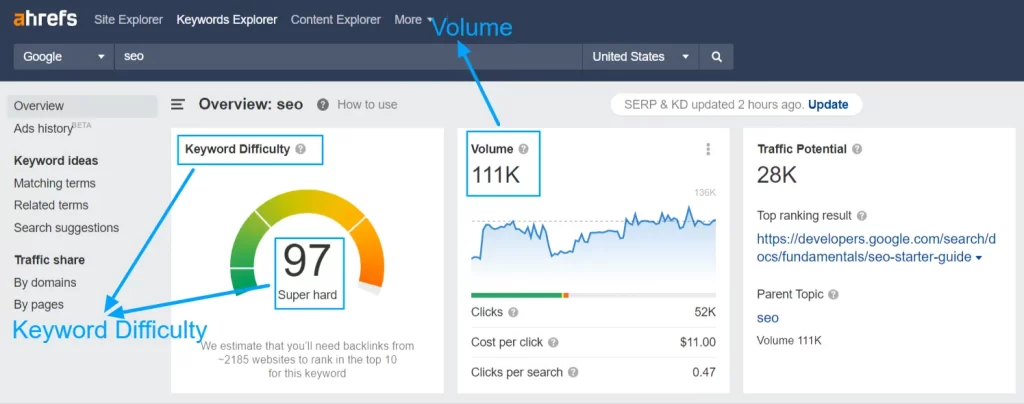Viewport: 1024px width, 404px height.
Task: Open Traffic share By domains
Action: (45, 283)
